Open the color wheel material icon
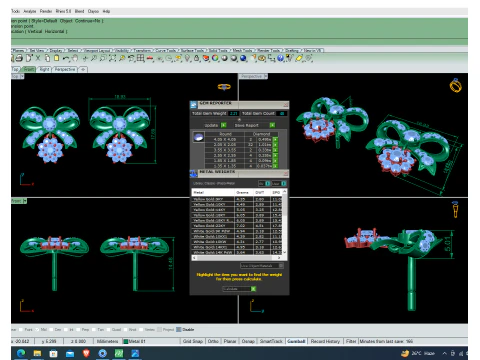 (x=215, y=58)
